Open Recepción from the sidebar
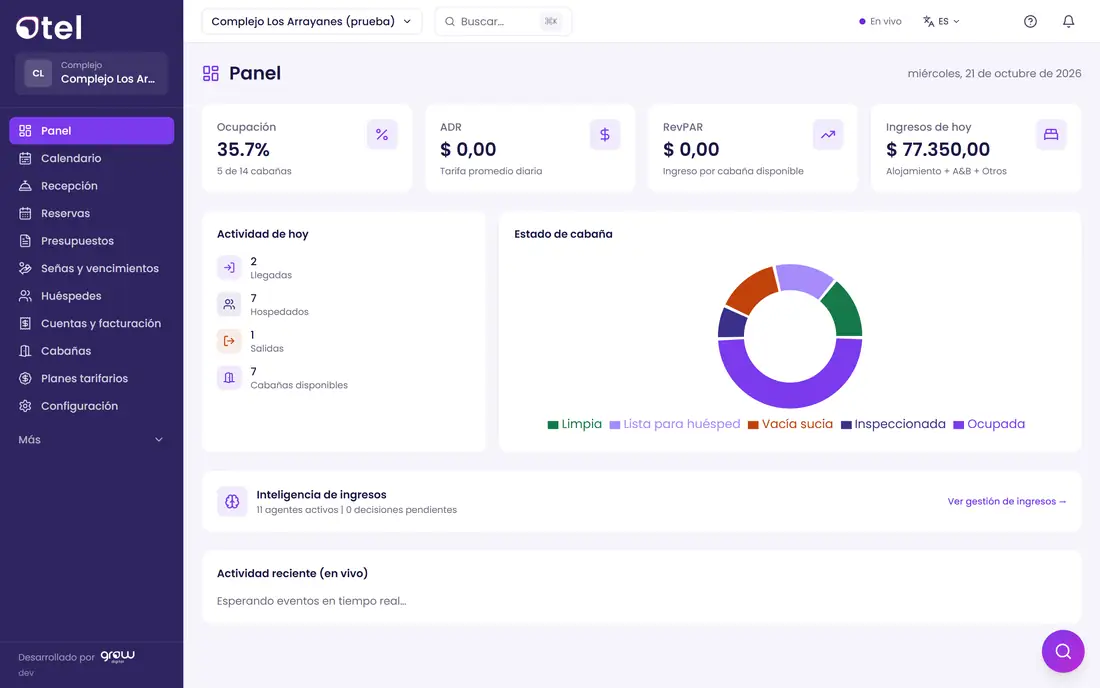 91,186
